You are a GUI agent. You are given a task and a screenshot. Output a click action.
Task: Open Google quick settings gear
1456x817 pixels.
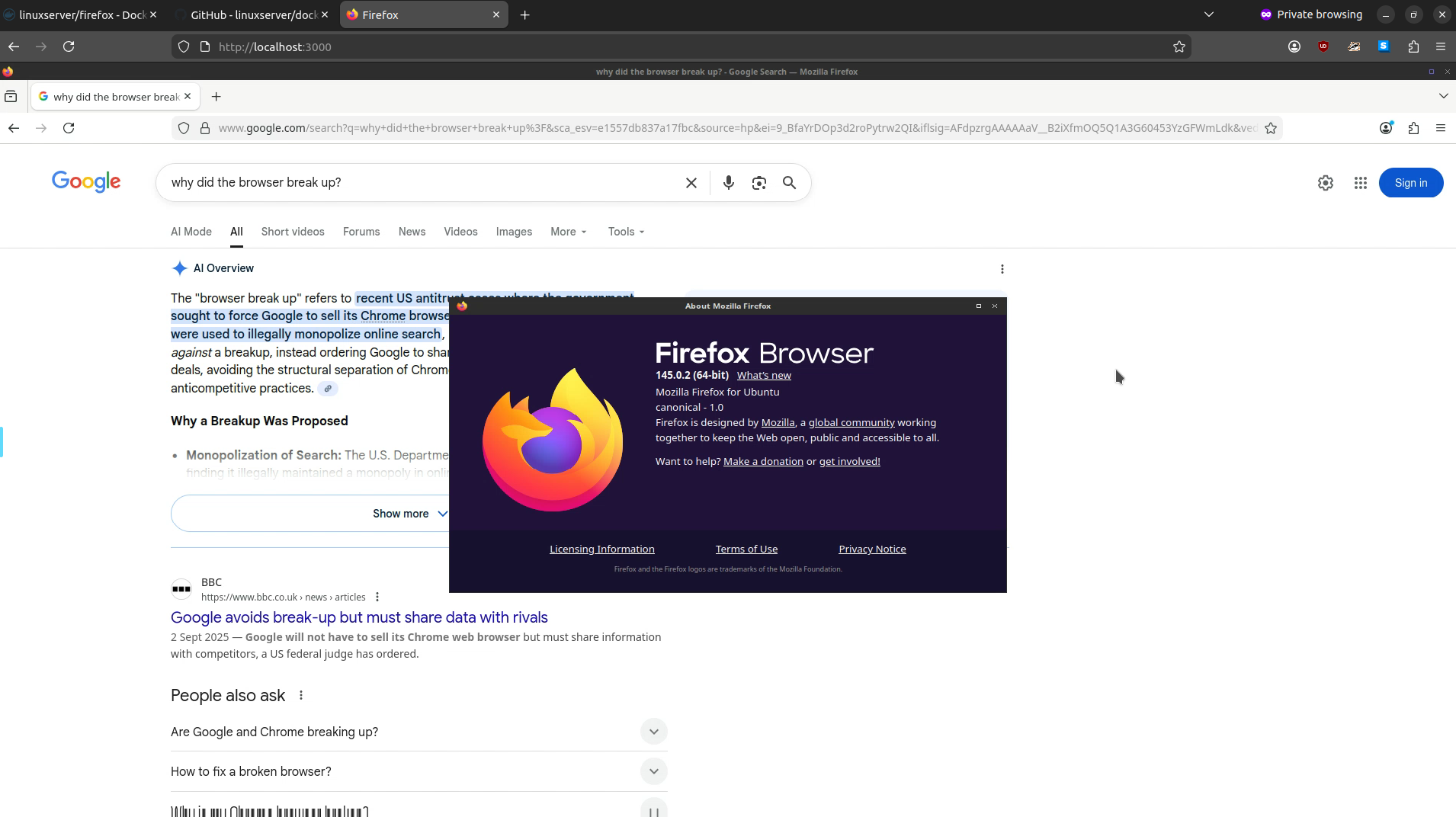coord(1325,183)
